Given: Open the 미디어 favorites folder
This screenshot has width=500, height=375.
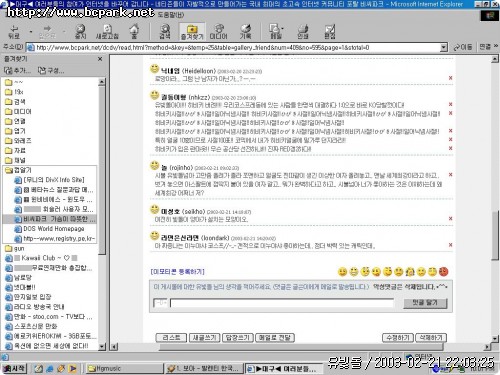Looking at the screenshot, I should (x=18, y=111).
